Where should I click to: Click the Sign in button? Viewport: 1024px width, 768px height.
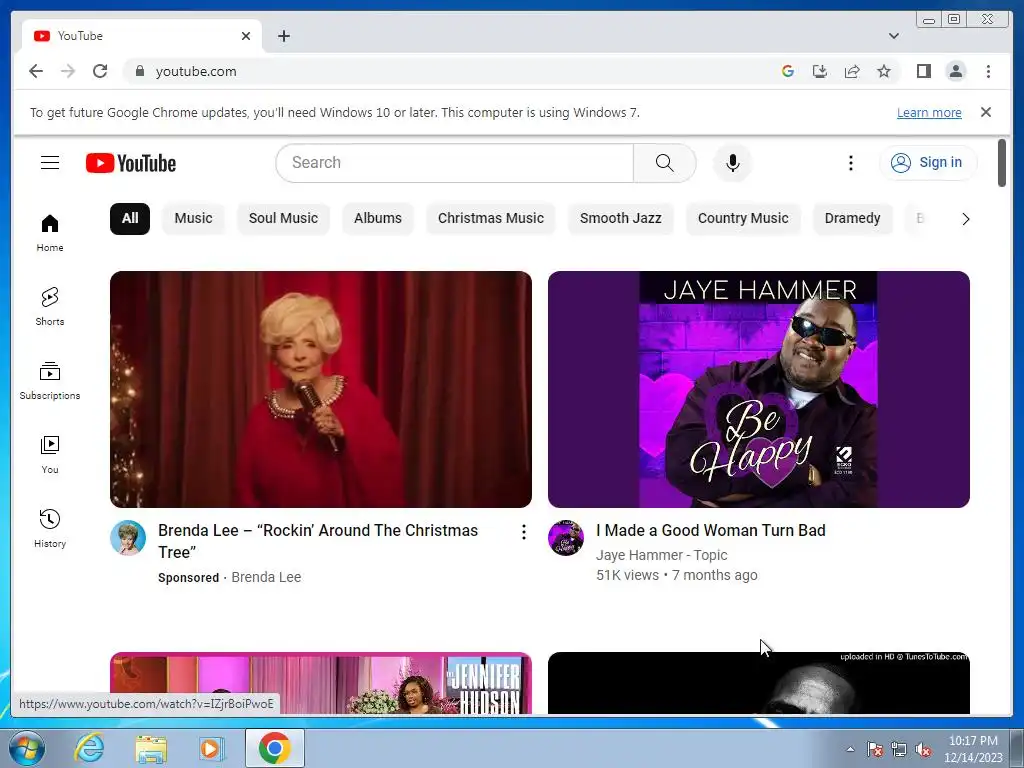pos(928,163)
